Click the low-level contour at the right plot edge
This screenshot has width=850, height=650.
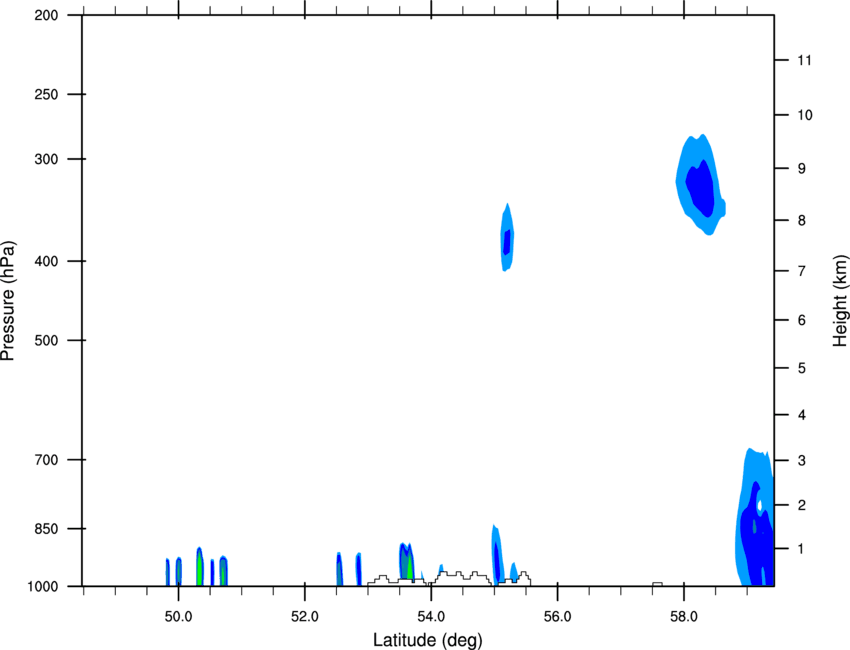click(x=756, y=518)
